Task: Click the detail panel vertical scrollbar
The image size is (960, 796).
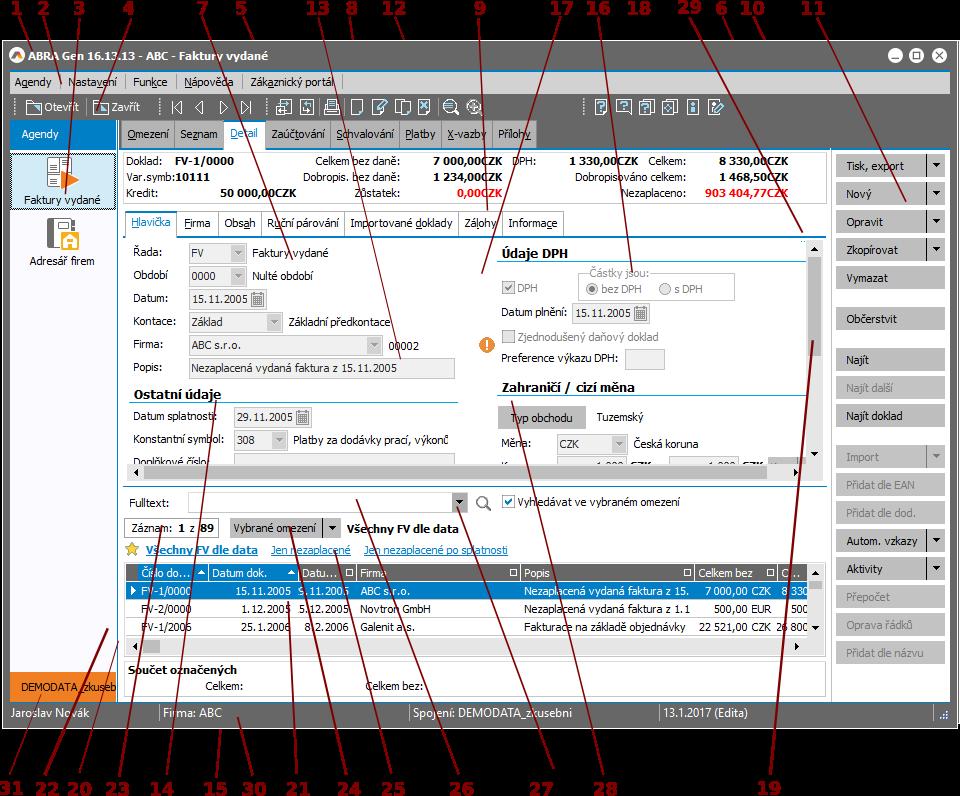Action: pos(814,351)
